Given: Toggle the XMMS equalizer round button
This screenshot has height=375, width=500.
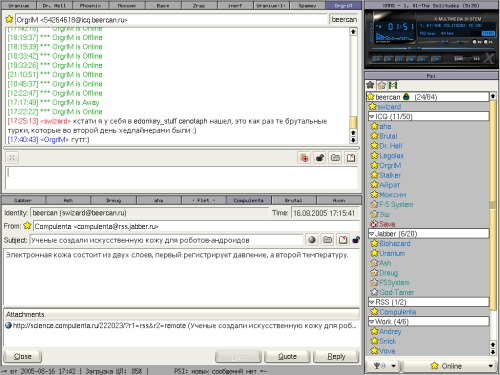Looking at the screenshot, I should point(474,42).
